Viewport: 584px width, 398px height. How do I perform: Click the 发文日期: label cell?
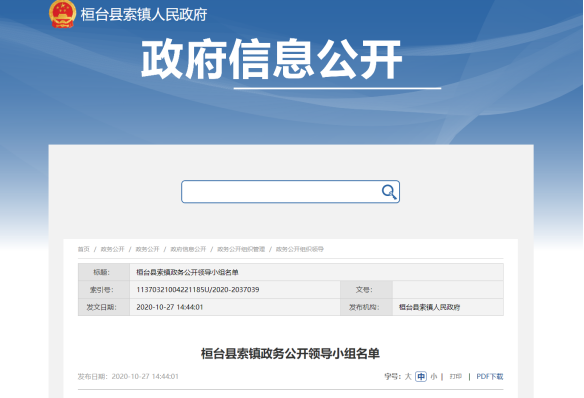[104, 307]
